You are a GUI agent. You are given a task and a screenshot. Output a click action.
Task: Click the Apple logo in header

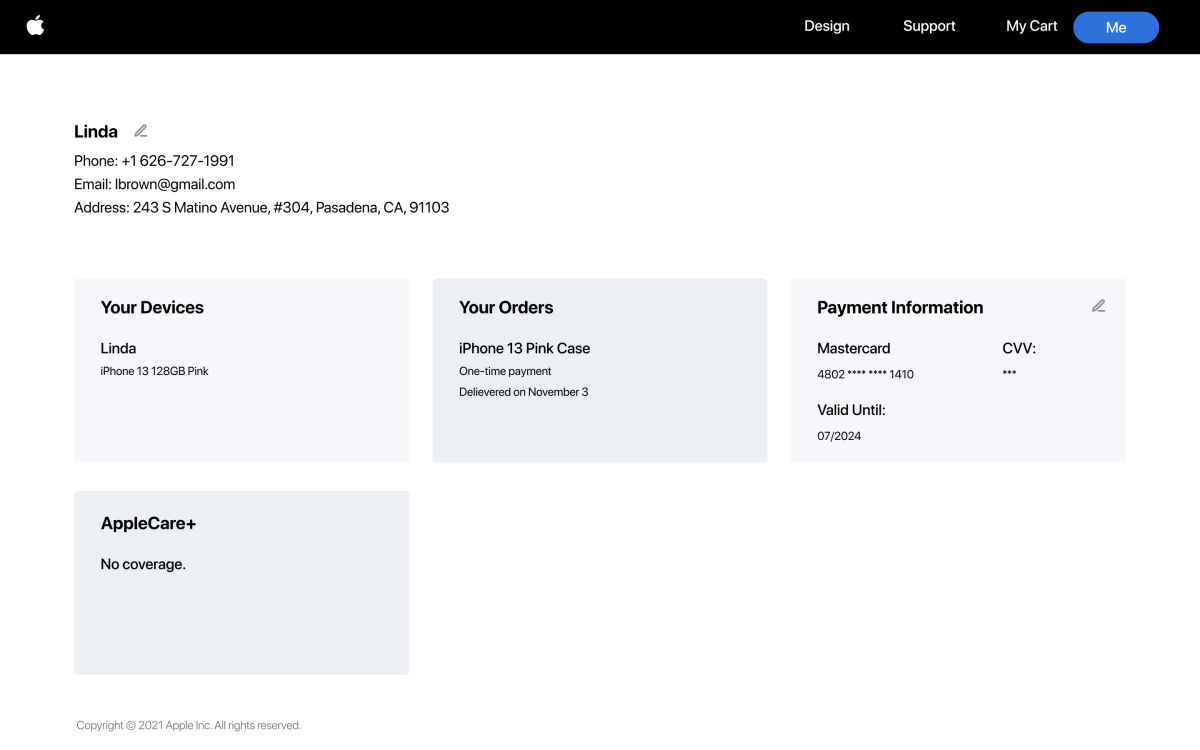coord(35,26)
